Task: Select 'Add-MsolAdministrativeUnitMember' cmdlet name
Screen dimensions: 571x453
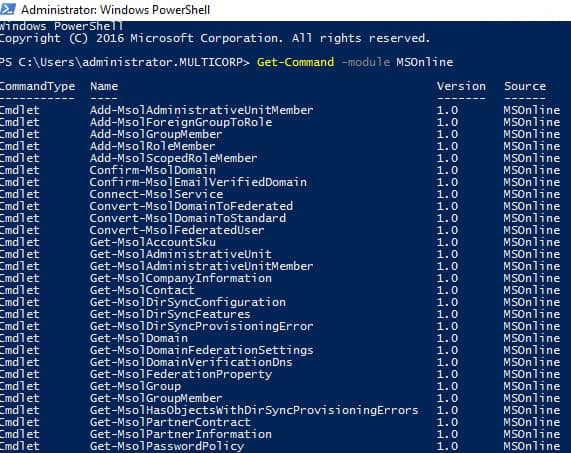Action: pos(201,110)
